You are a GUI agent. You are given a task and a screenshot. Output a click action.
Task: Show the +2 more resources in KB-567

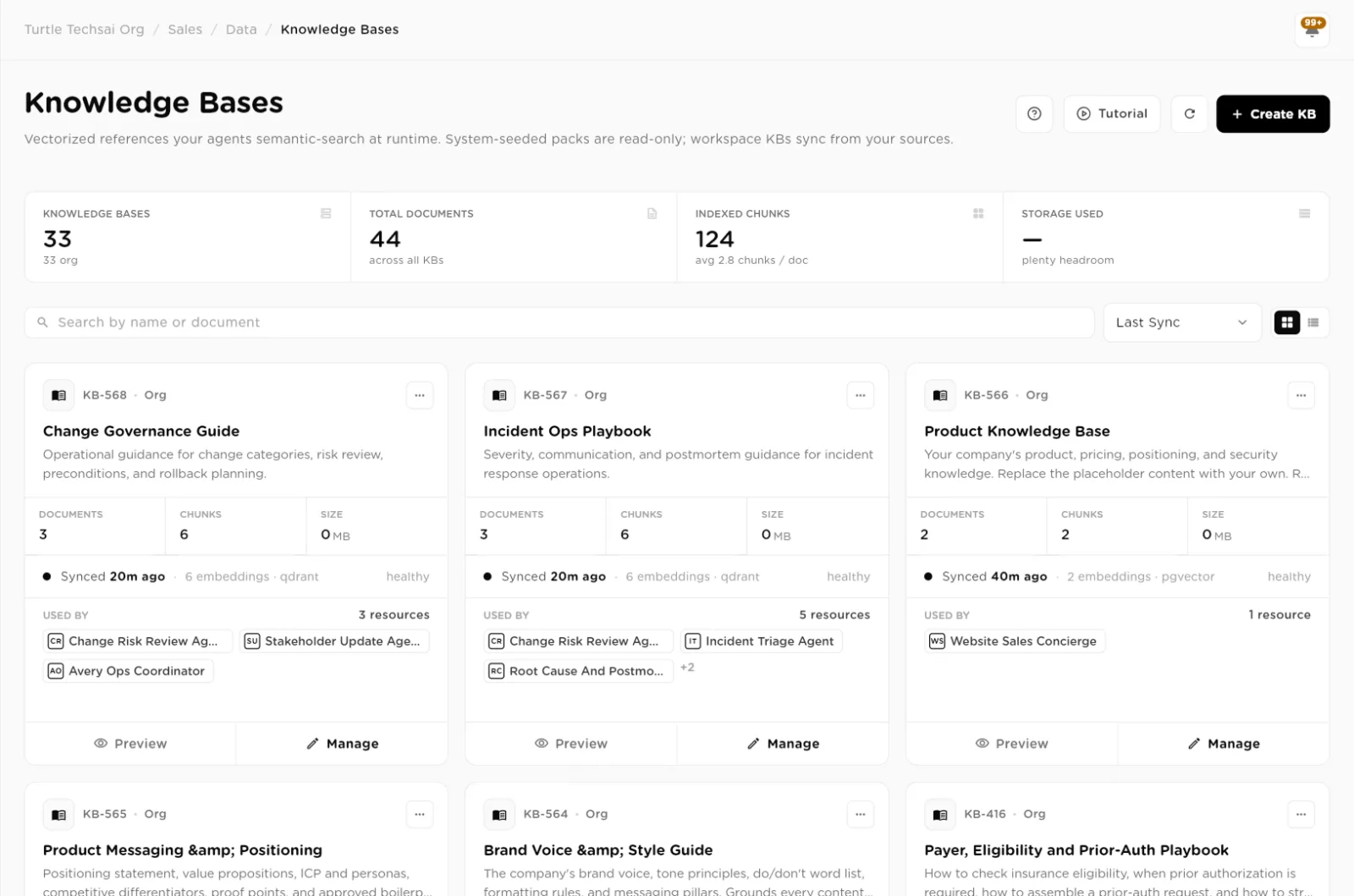pos(687,668)
